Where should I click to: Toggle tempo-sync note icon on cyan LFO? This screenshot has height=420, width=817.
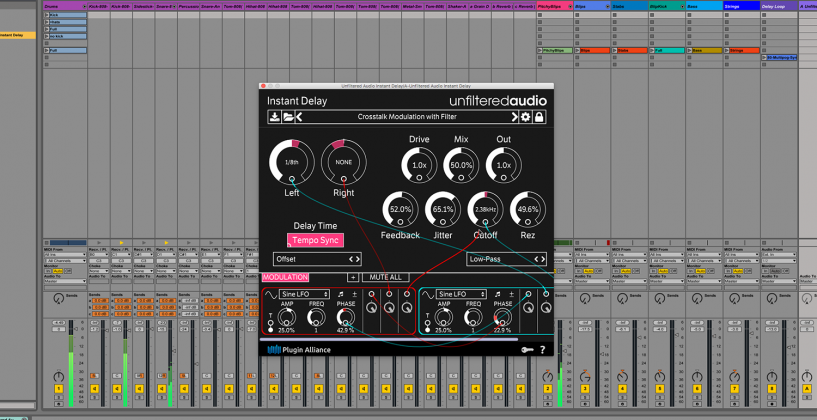[x=498, y=294]
